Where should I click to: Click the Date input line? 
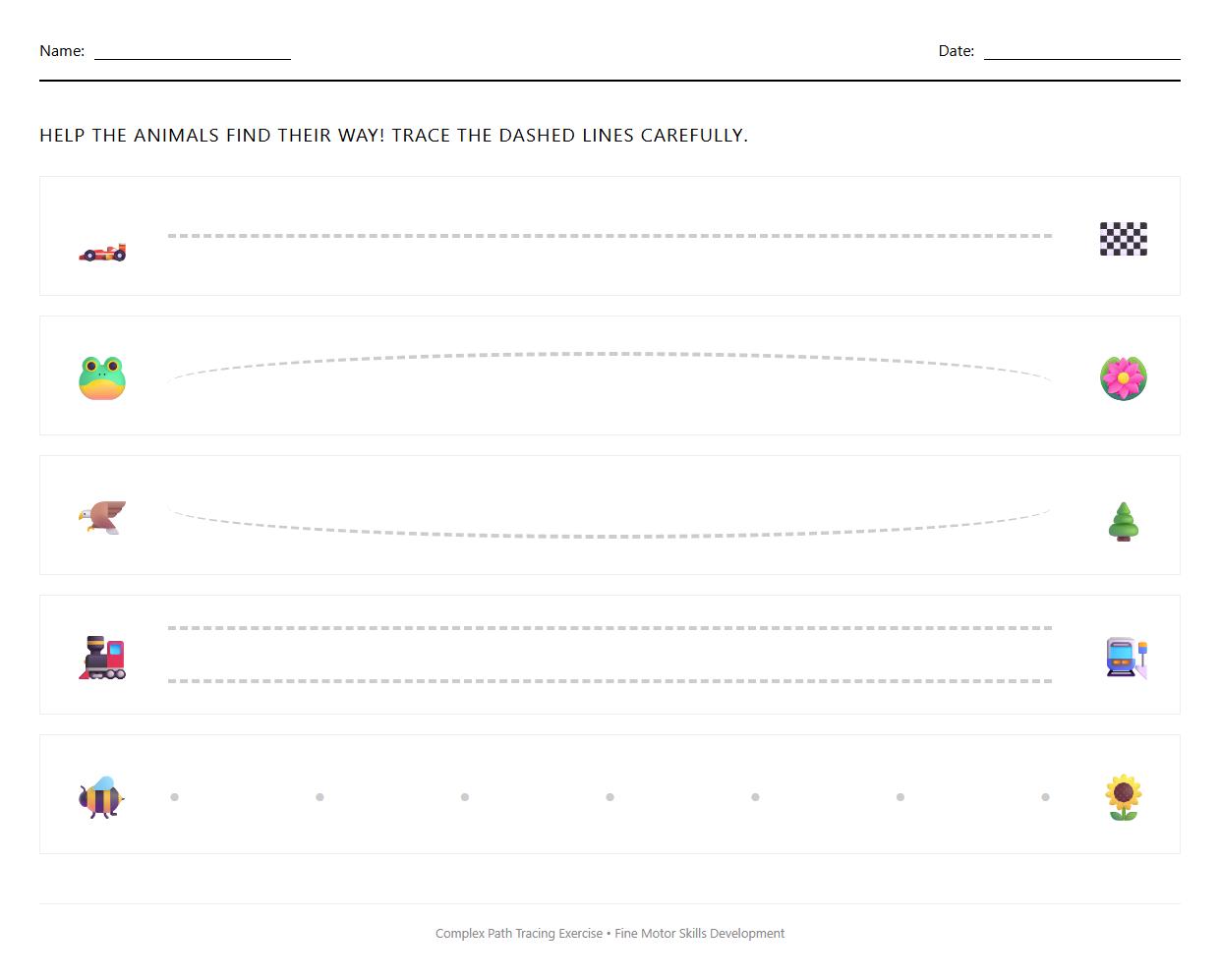pyautogui.click(x=1081, y=51)
